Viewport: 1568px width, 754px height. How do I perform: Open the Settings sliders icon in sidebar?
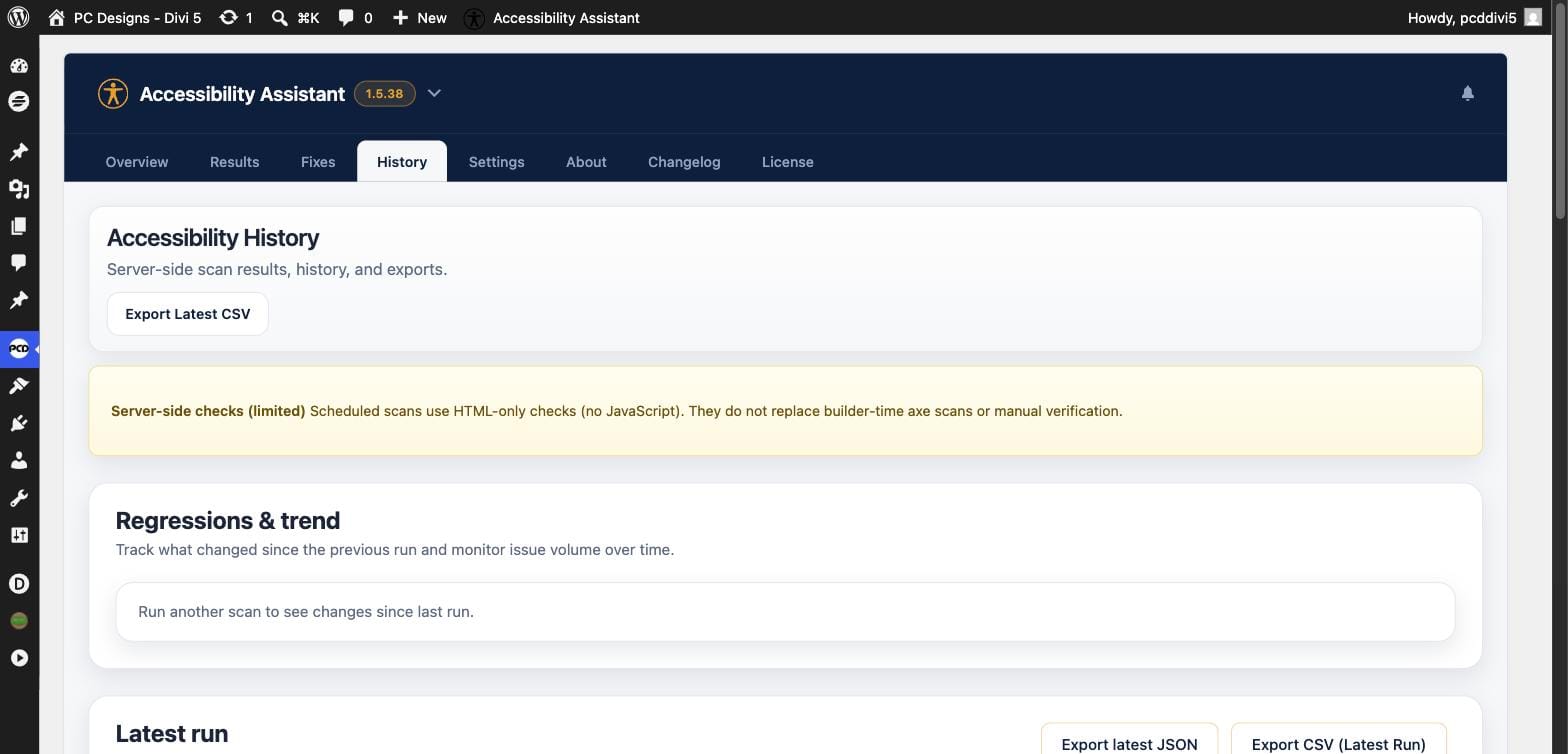coord(19,535)
